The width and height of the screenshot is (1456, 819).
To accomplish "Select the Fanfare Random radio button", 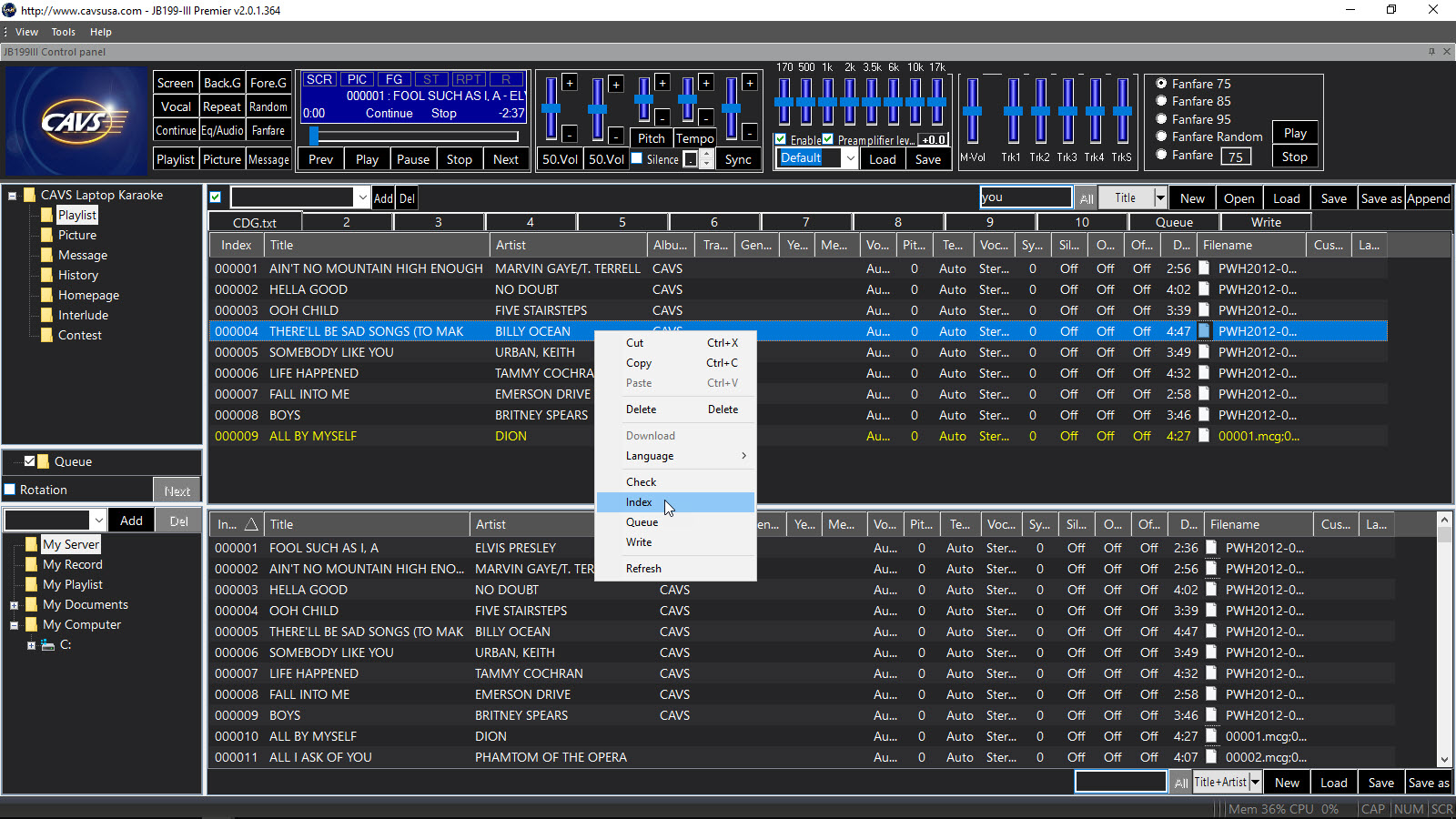I will [1161, 136].
